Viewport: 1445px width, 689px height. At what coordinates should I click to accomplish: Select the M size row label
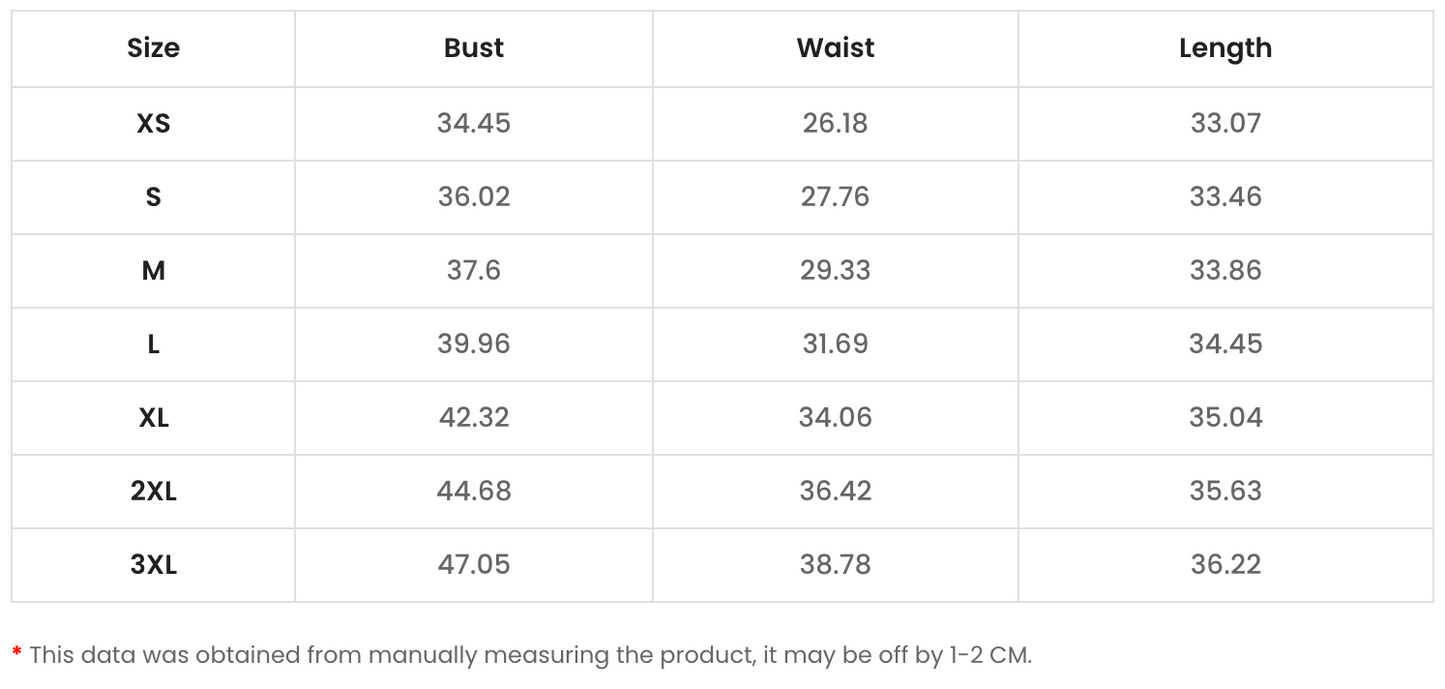tap(153, 270)
